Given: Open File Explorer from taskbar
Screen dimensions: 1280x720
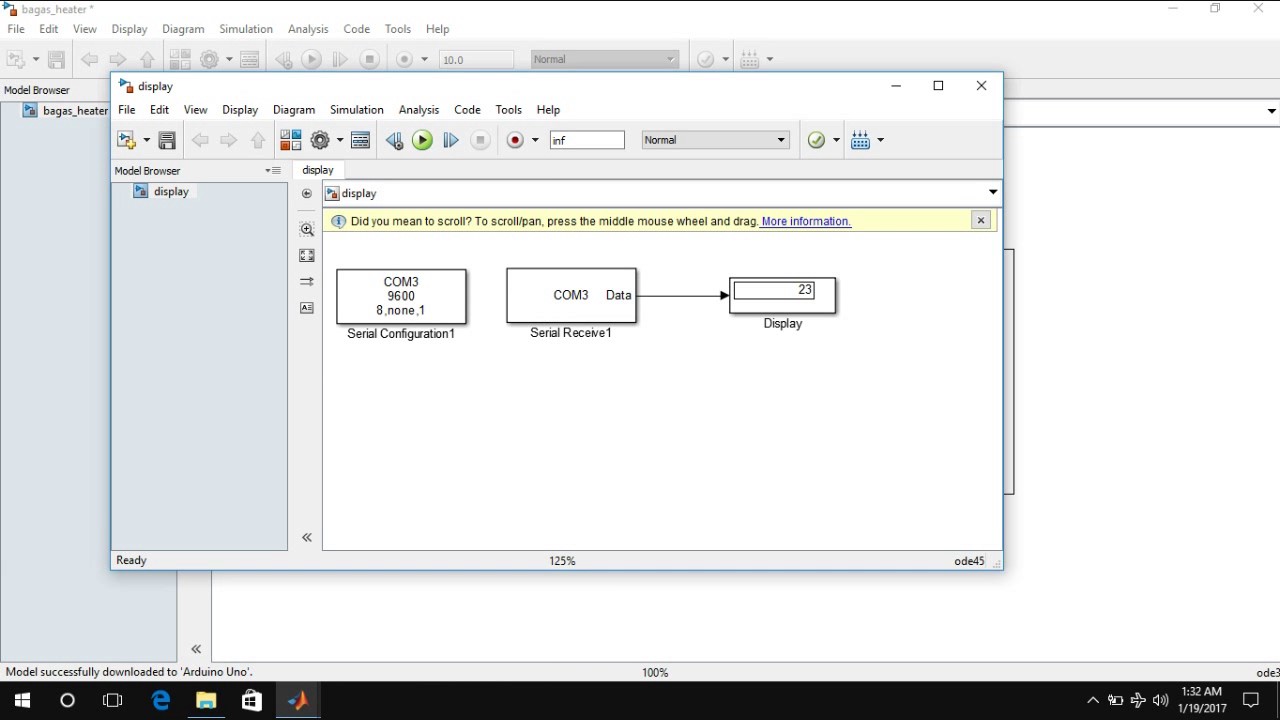Looking at the screenshot, I should (x=206, y=700).
